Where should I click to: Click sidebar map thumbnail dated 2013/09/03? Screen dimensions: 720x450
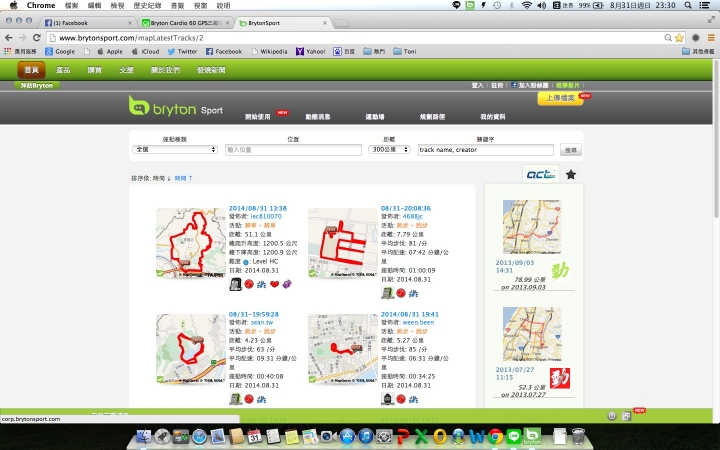[532, 227]
